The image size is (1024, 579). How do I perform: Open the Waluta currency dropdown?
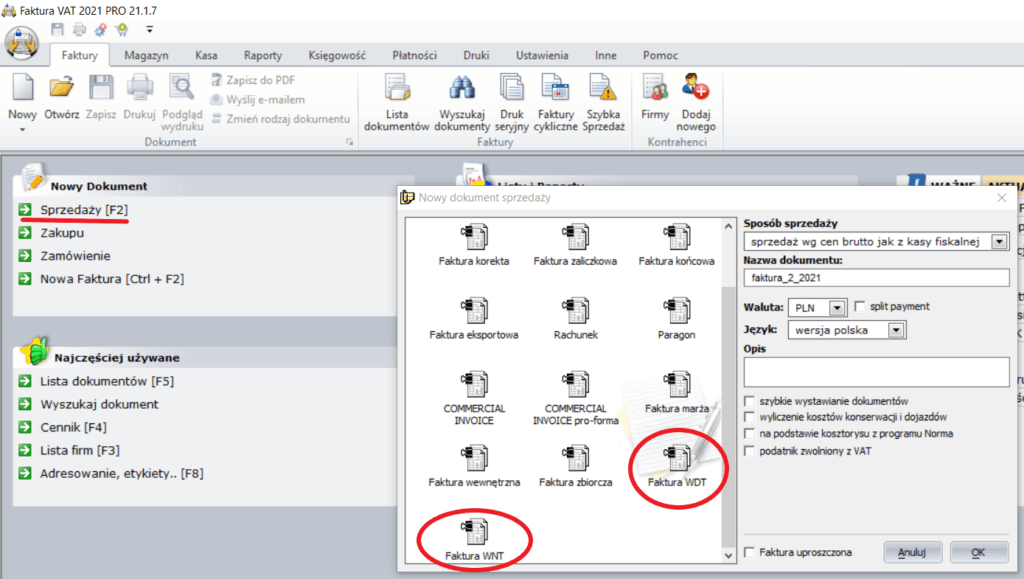pyautogui.click(x=838, y=307)
